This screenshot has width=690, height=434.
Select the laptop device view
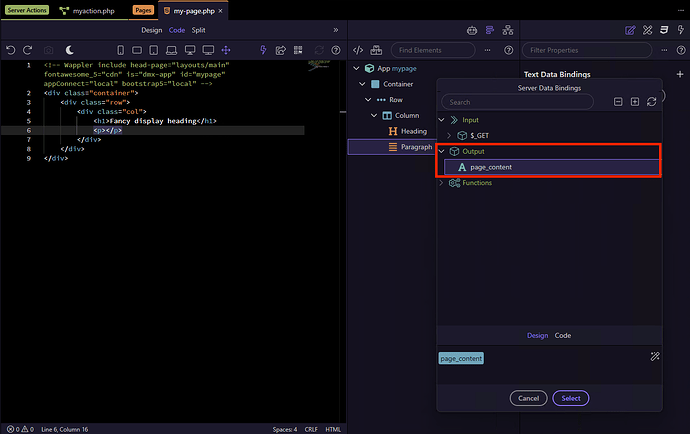172,50
